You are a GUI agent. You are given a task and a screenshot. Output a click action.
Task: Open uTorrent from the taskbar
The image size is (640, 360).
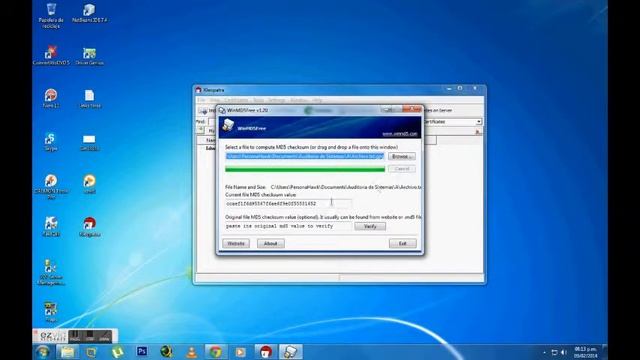[x=118, y=352]
